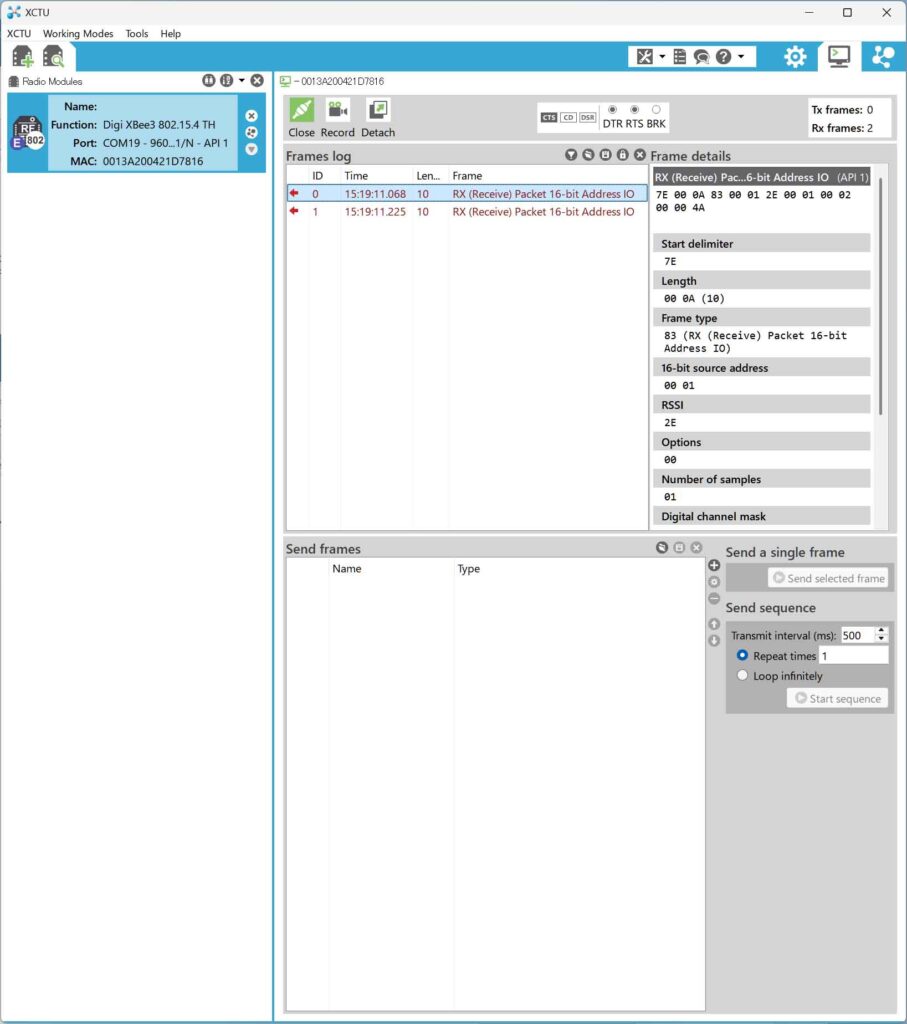Expand the Help dropdown arrow
The height and width of the screenshot is (1024, 907).
pos(741,57)
